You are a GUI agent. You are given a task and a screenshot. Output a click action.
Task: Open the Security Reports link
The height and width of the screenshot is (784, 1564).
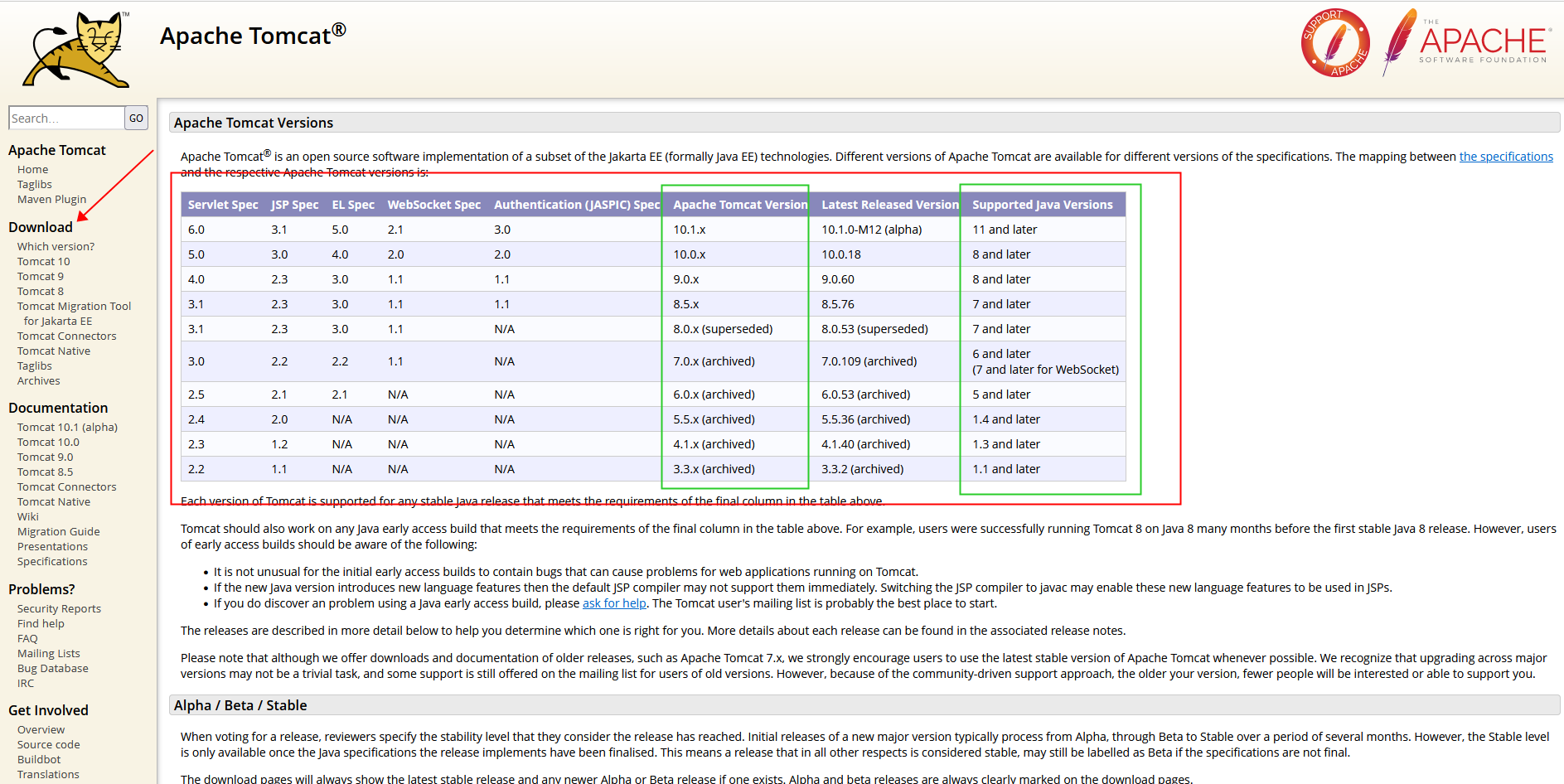point(60,608)
